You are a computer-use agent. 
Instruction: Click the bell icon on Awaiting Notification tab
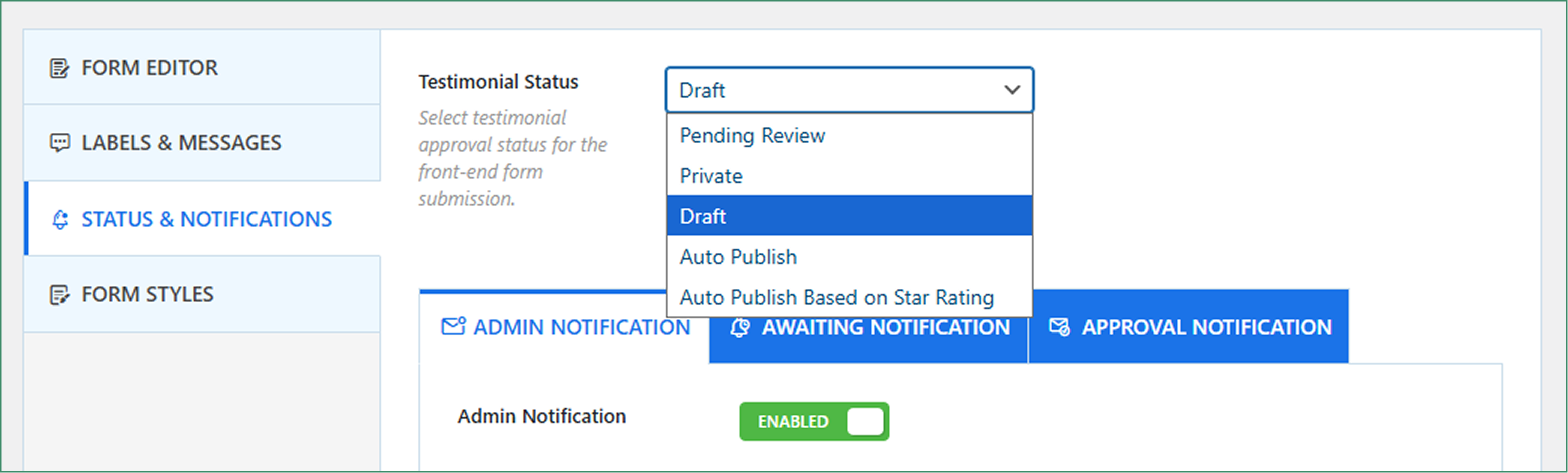(x=740, y=327)
